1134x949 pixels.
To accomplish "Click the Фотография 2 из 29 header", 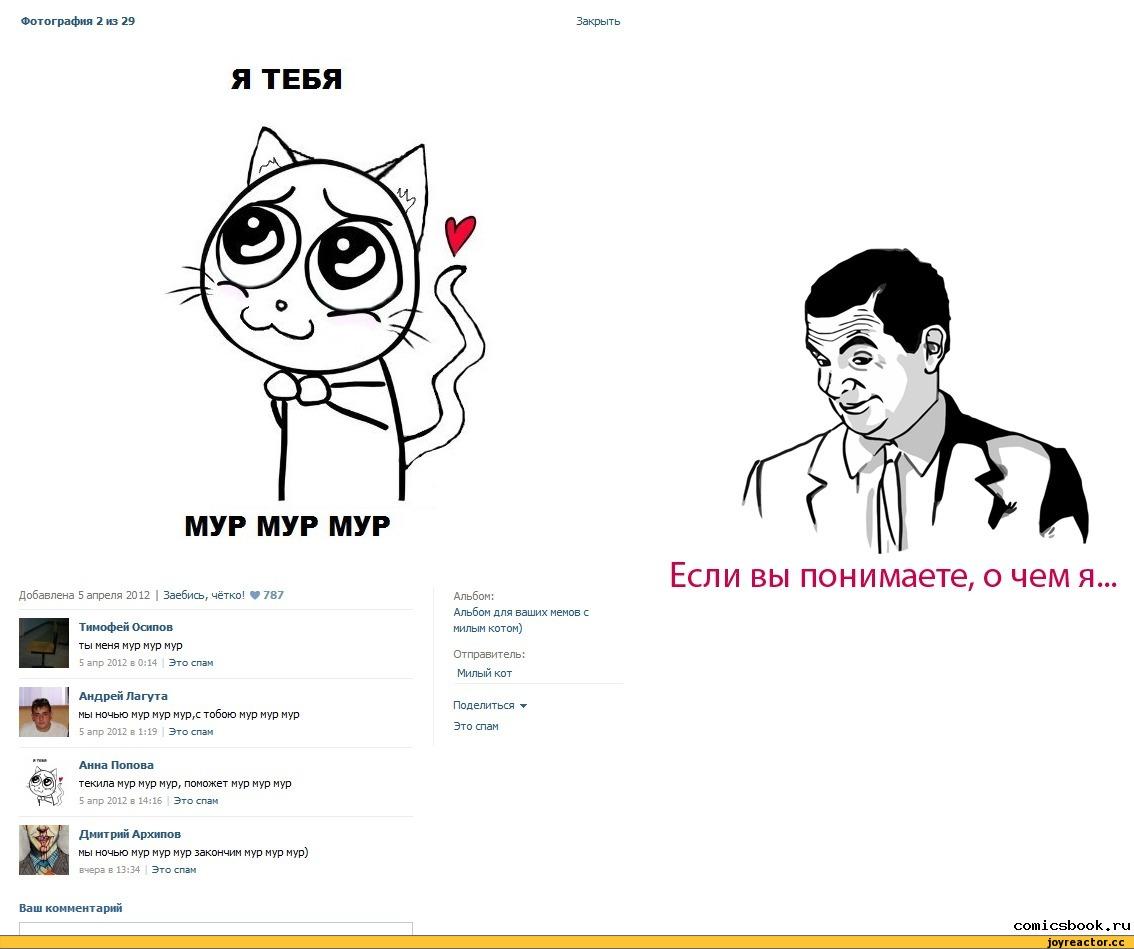I will pos(77,22).
